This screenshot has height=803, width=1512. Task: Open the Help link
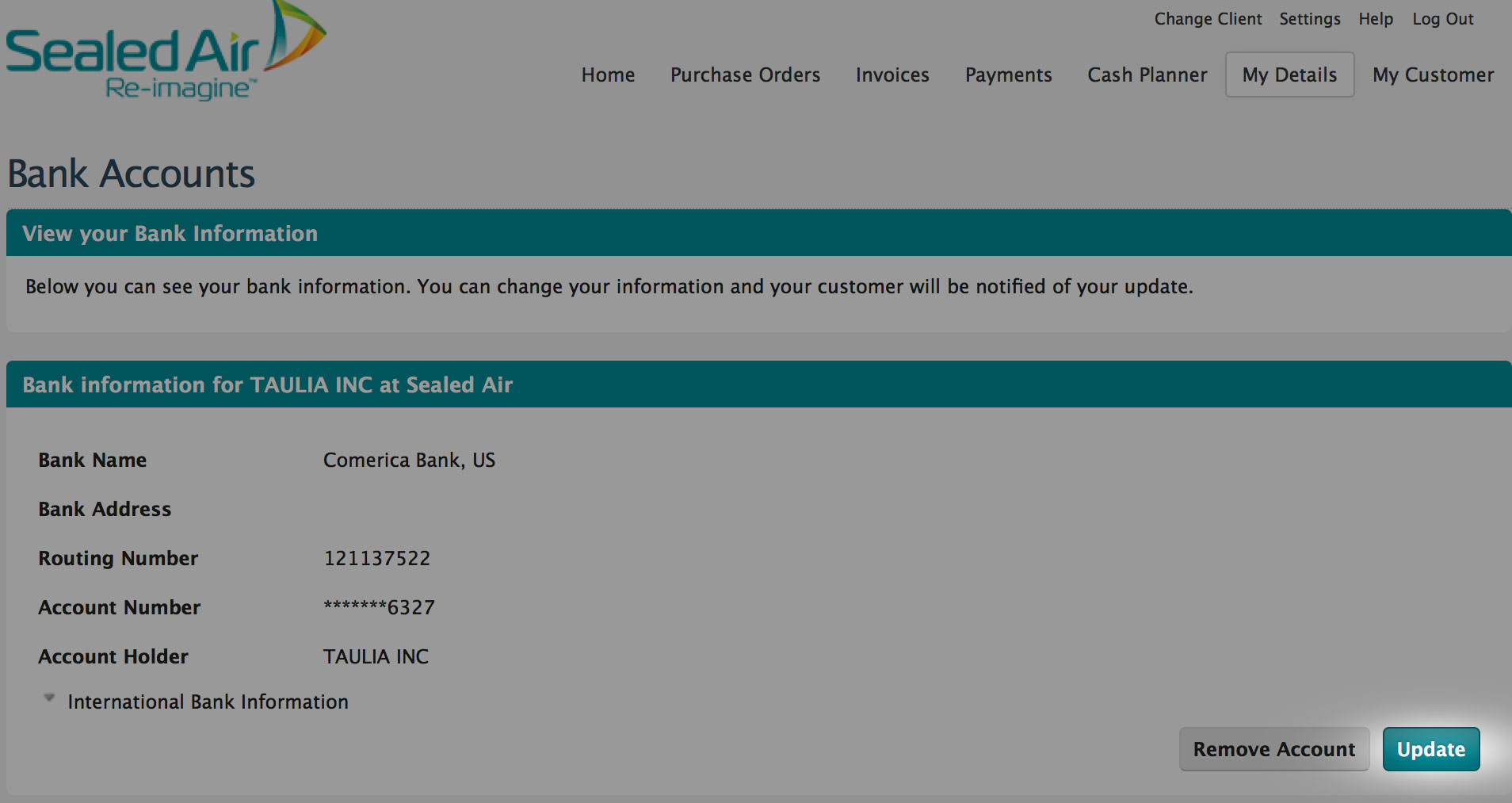coord(1376,19)
